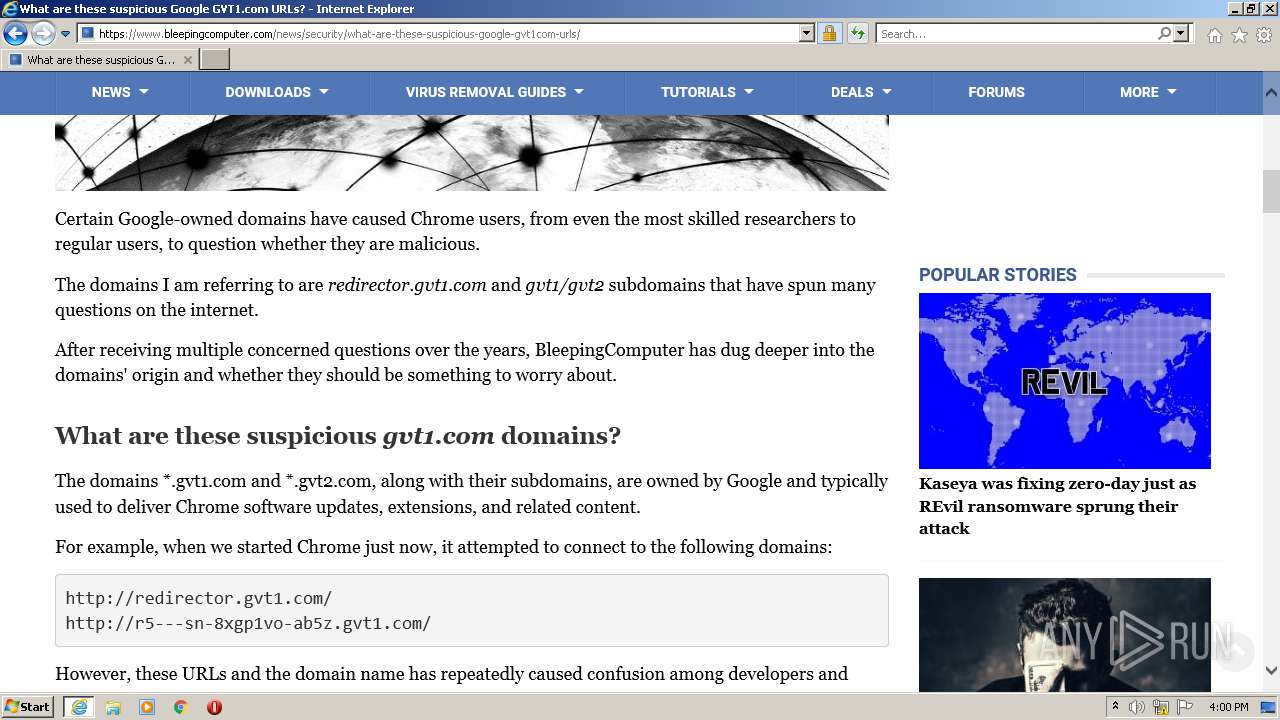Image resolution: width=1280 pixels, height=720 pixels.
Task: Click the magnifier search icon
Action: pyautogui.click(x=1164, y=34)
